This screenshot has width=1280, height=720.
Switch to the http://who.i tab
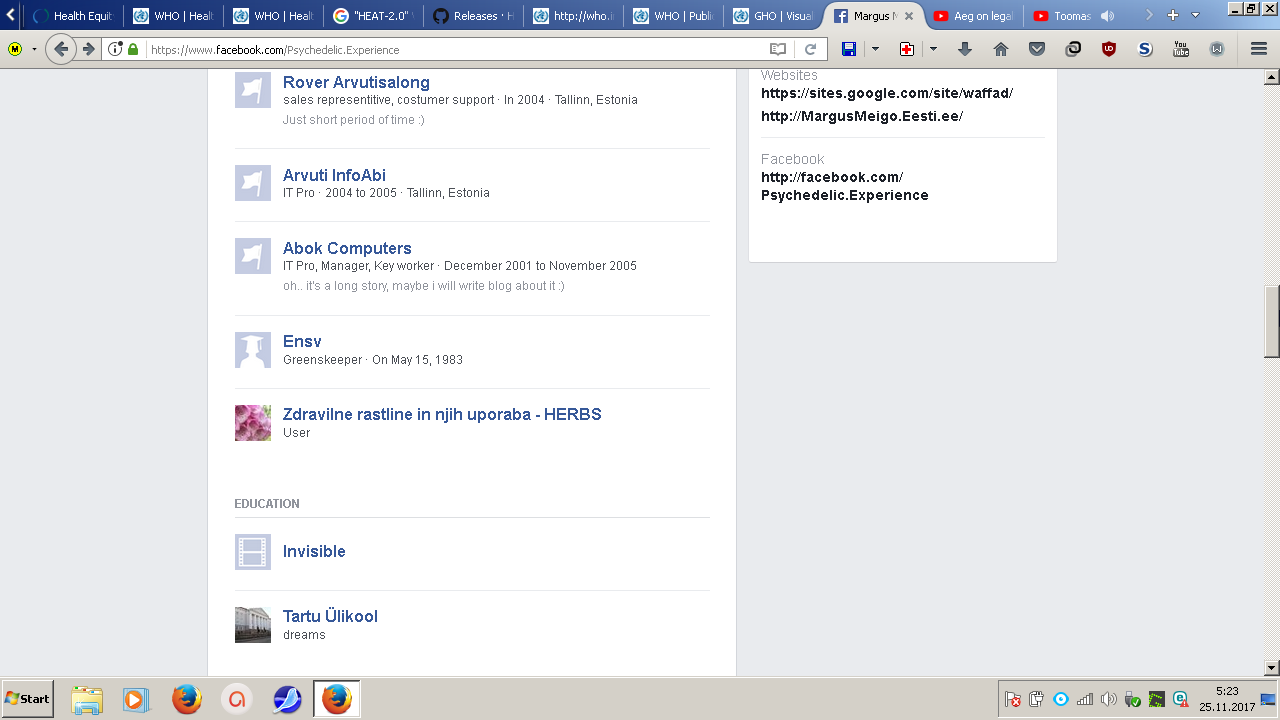[x=572, y=16]
